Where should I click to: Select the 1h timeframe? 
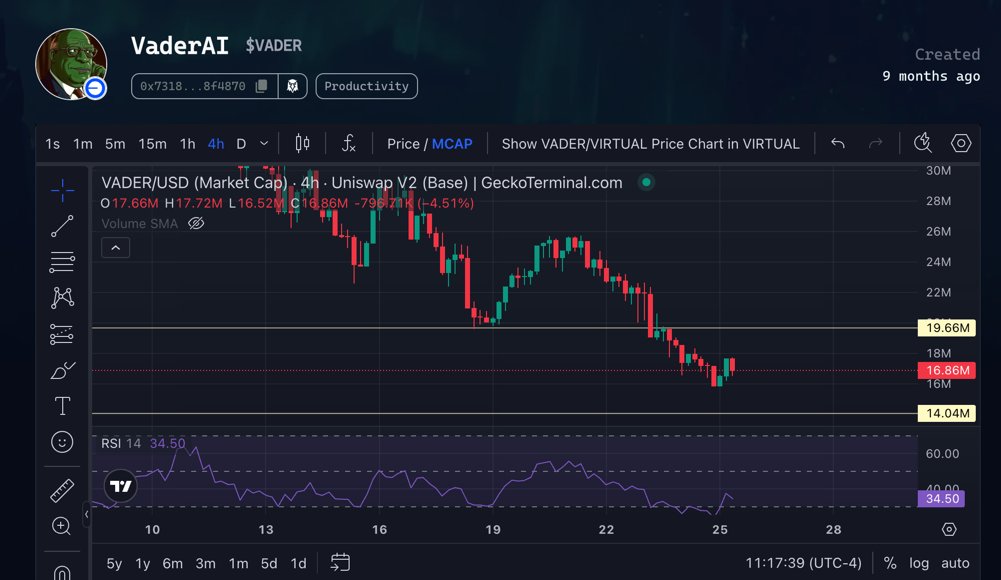click(x=187, y=144)
